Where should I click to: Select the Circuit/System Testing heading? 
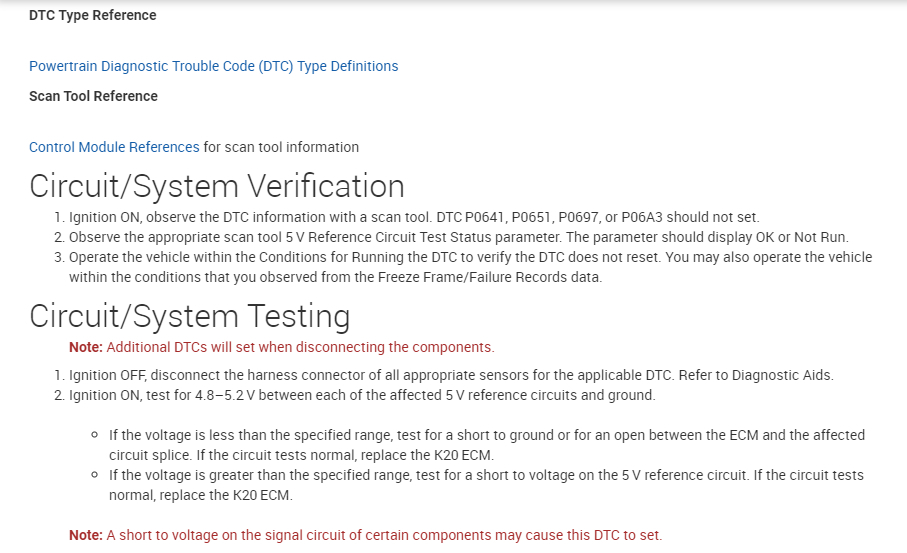pos(189,316)
